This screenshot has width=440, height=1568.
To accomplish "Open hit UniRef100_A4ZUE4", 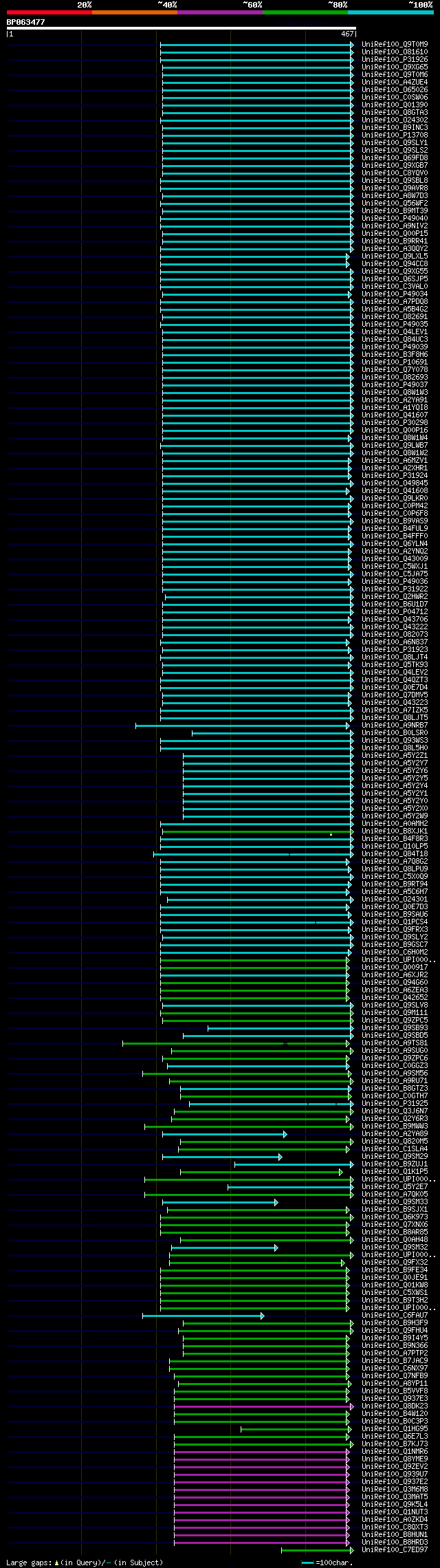I will coord(395,83).
